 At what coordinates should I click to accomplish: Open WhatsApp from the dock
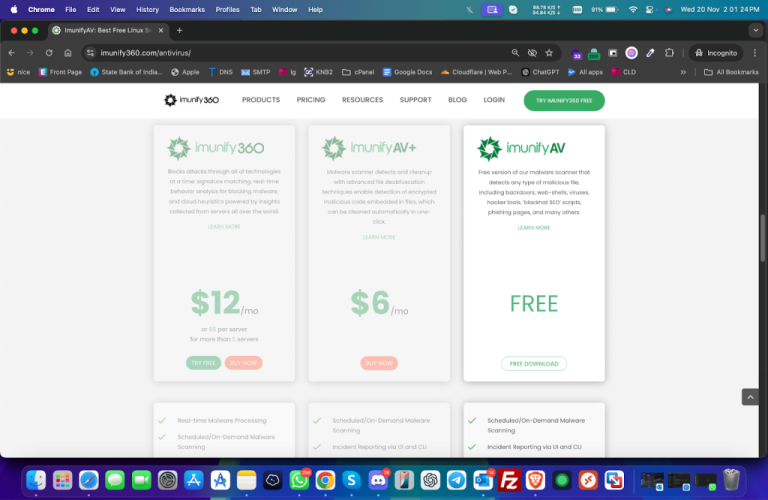point(298,480)
